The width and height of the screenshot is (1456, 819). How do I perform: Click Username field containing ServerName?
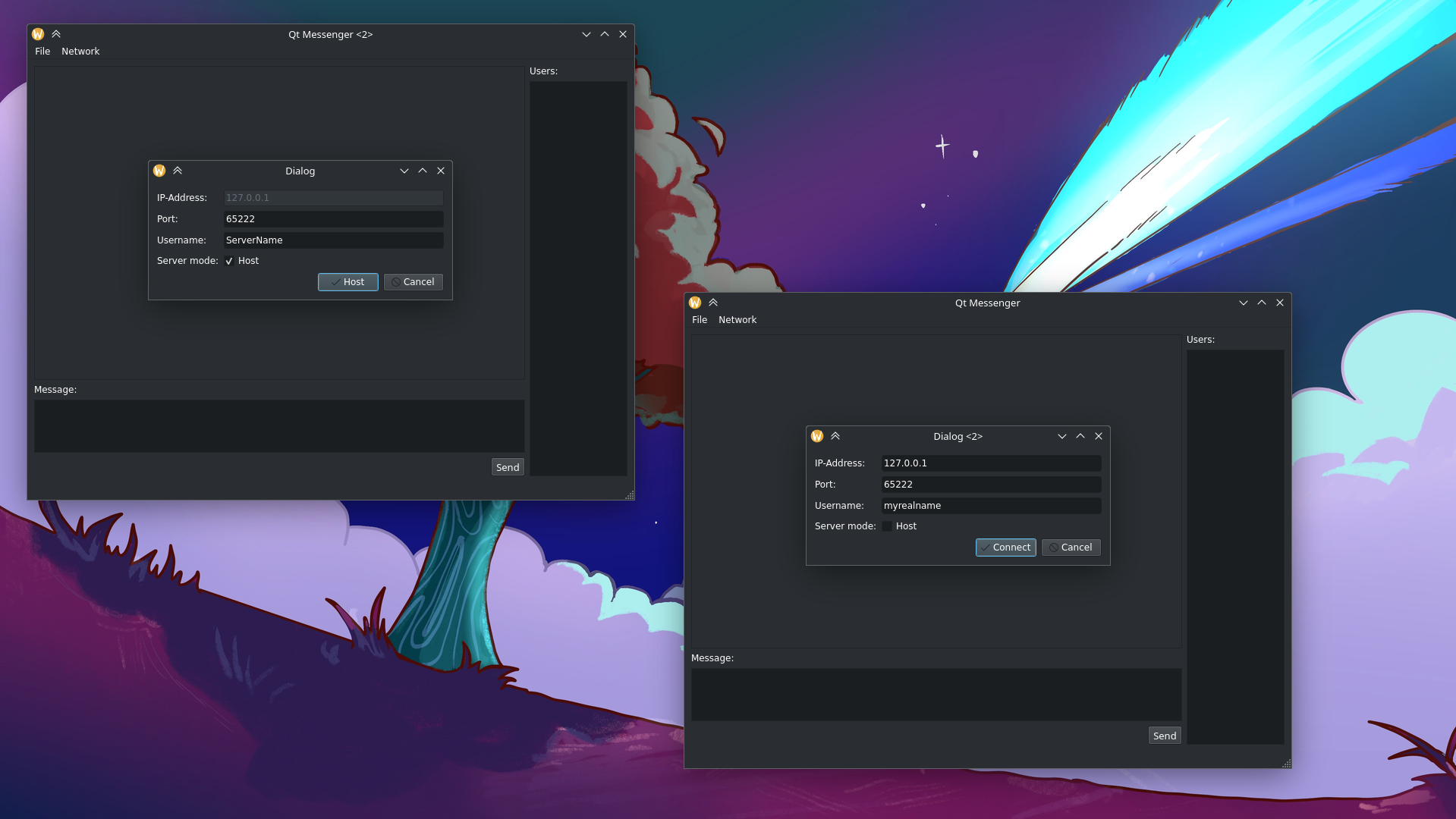click(x=334, y=240)
